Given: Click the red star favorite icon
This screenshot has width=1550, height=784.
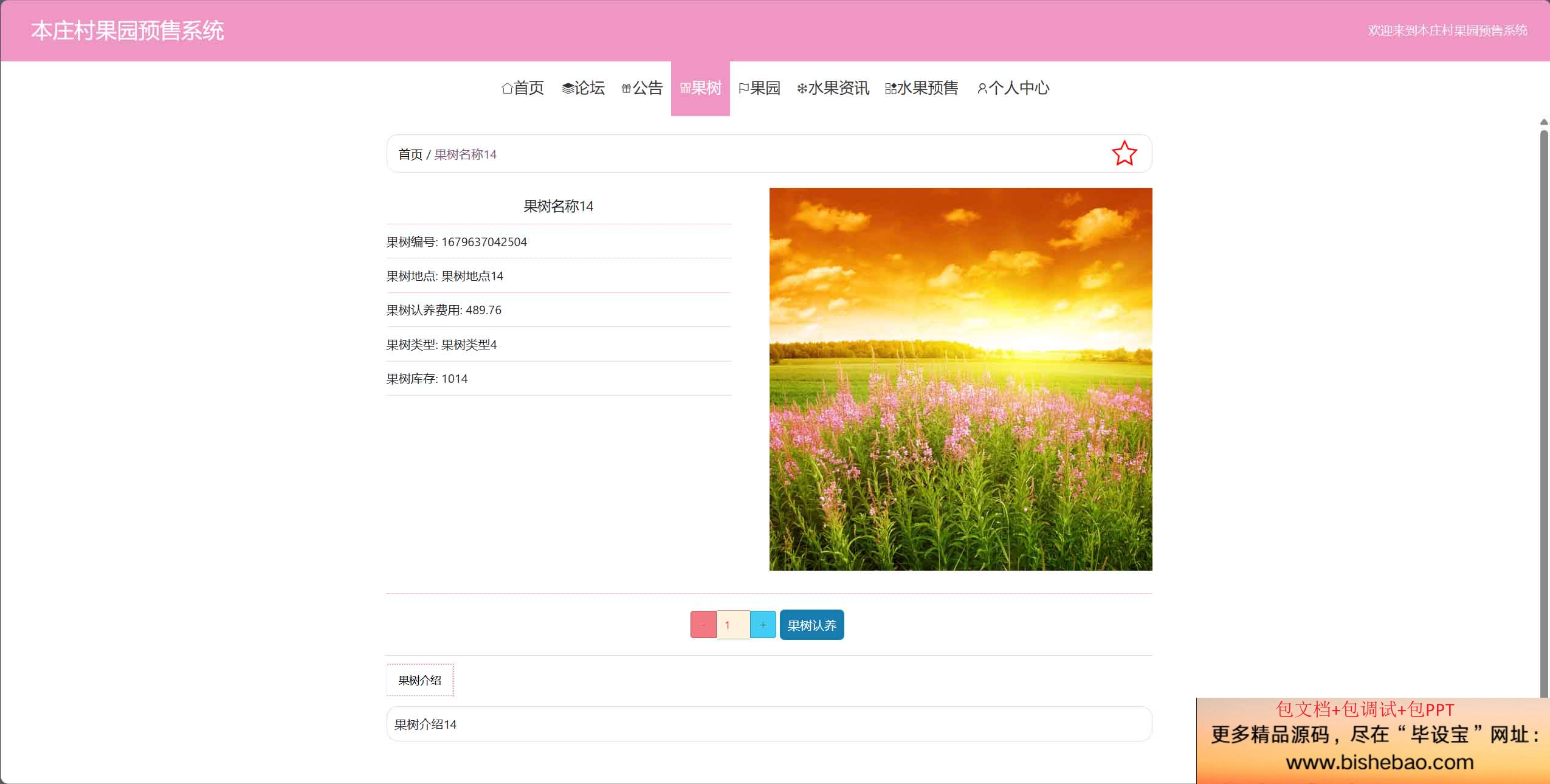Looking at the screenshot, I should click(x=1124, y=153).
